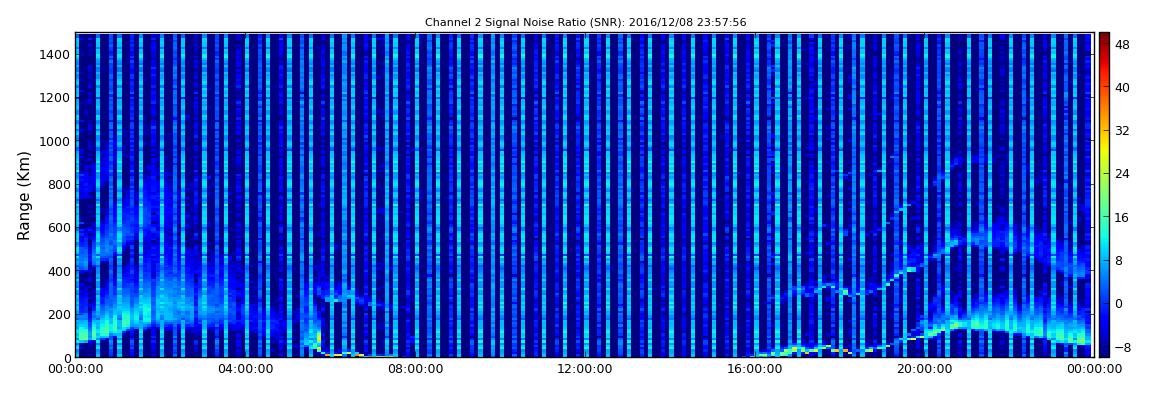Click x-axis time label 16:00:00
The image size is (1150, 407).
pos(754,369)
